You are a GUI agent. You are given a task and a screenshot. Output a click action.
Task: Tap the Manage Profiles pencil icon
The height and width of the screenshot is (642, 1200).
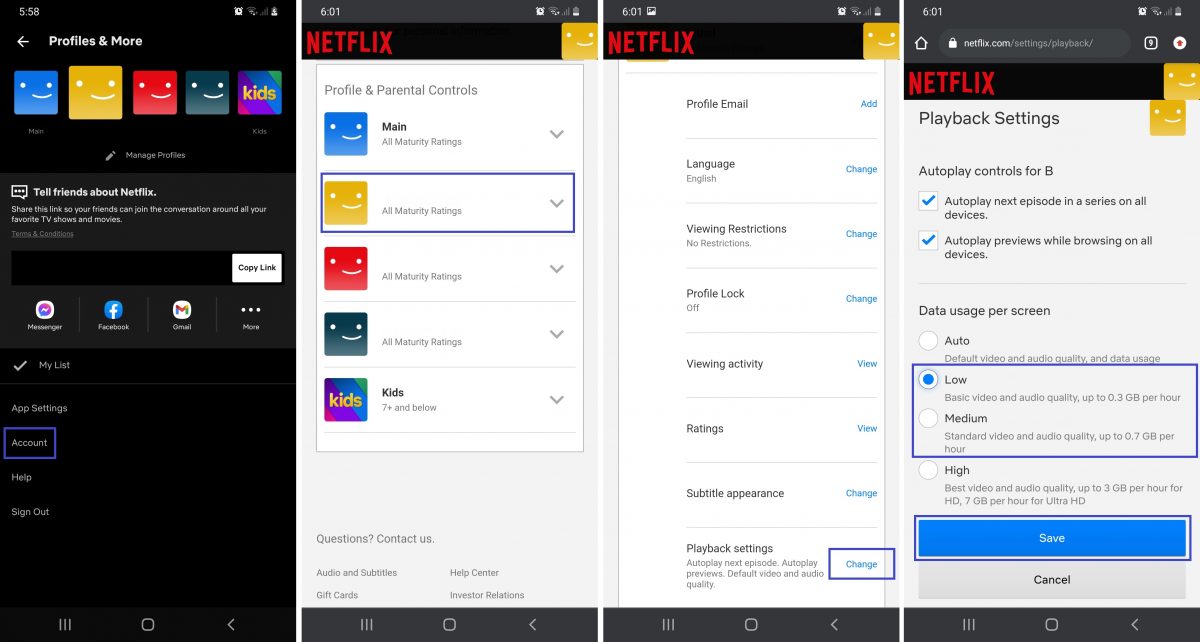coord(110,155)
